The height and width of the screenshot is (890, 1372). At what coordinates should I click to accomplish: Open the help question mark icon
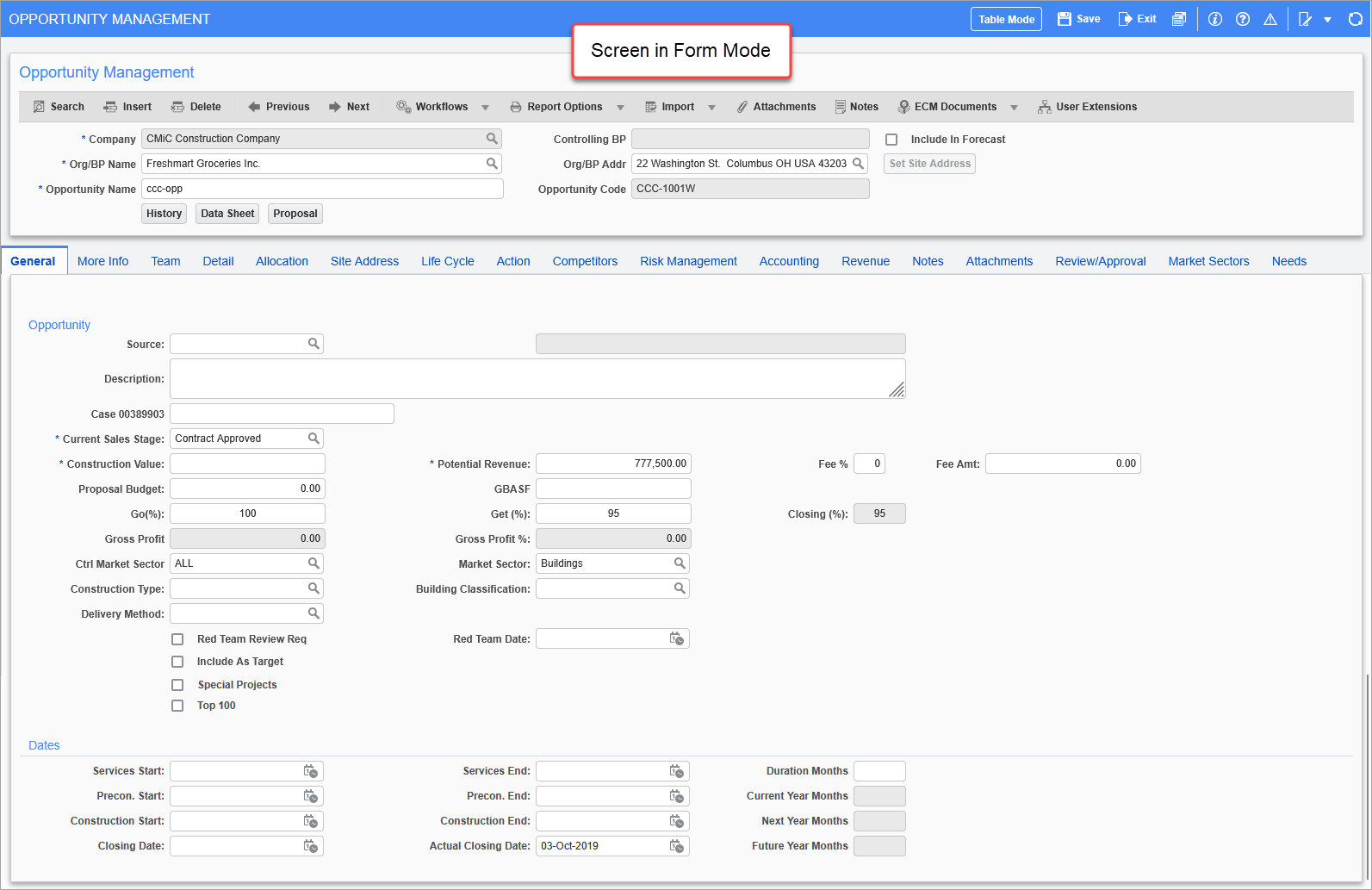(x=1243, y=19)
